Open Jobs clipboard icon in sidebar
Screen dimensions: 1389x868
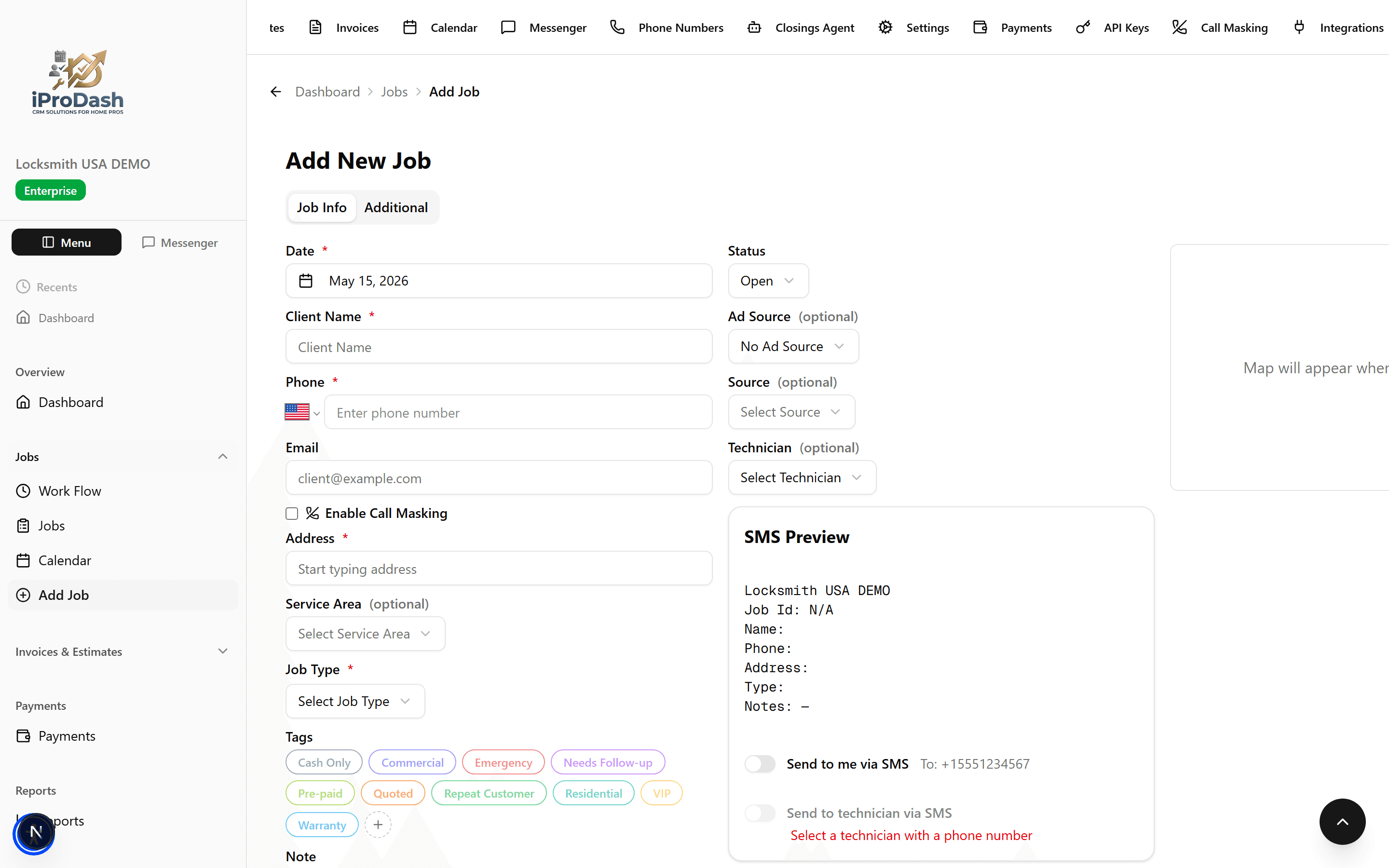23,525
